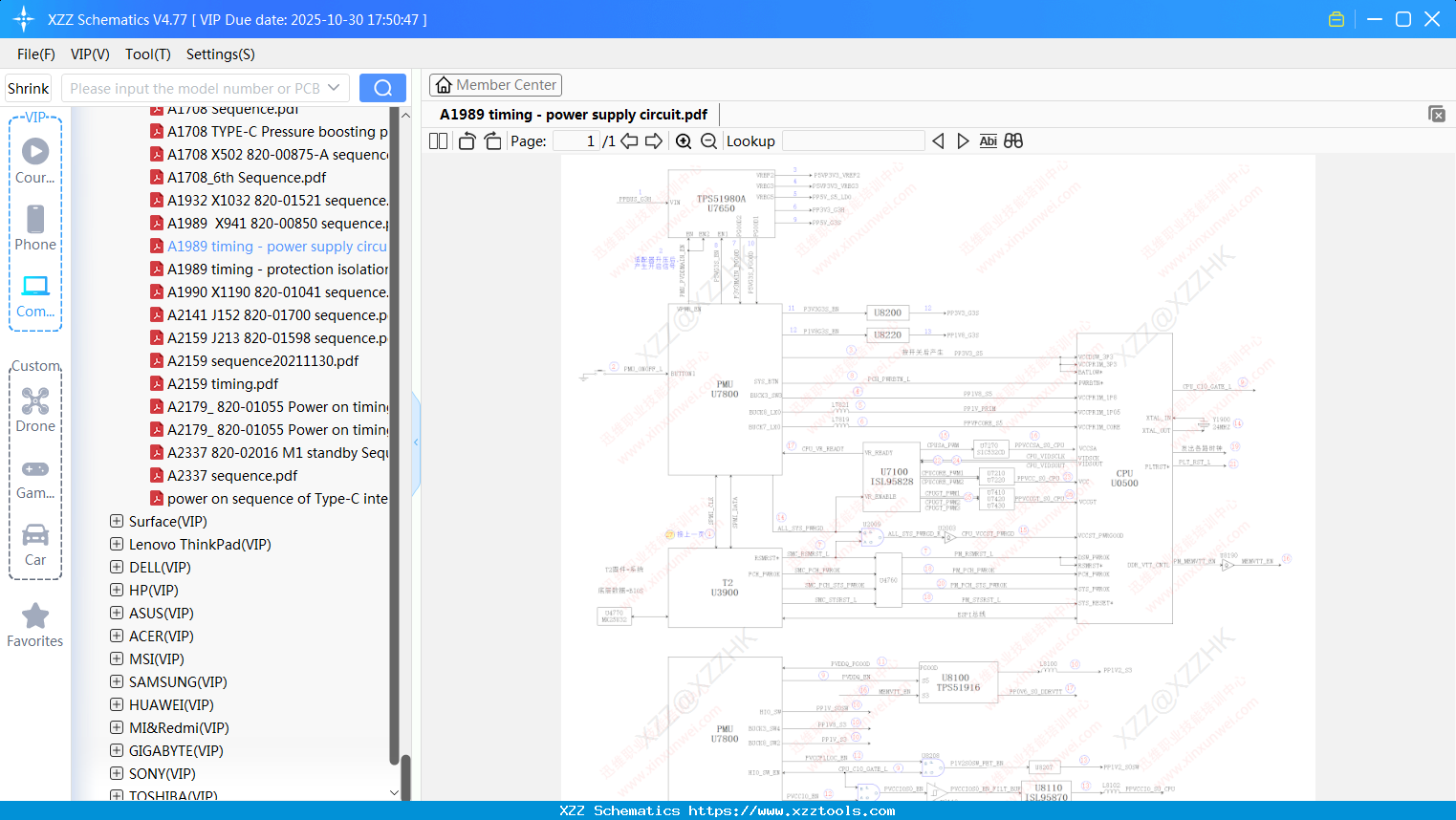Open A1932 X1032 820-01521 sequence file

click(277, 200)
